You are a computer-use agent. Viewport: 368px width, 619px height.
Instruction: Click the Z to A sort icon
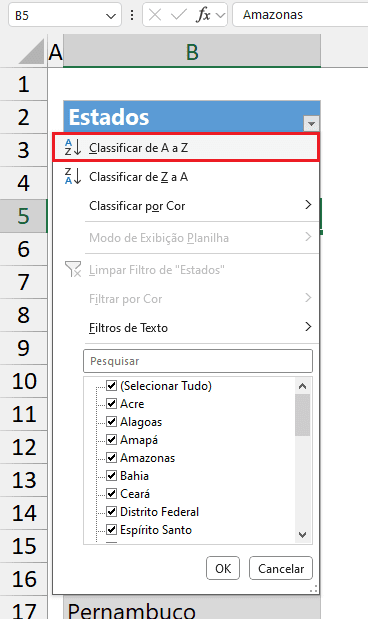73,176
